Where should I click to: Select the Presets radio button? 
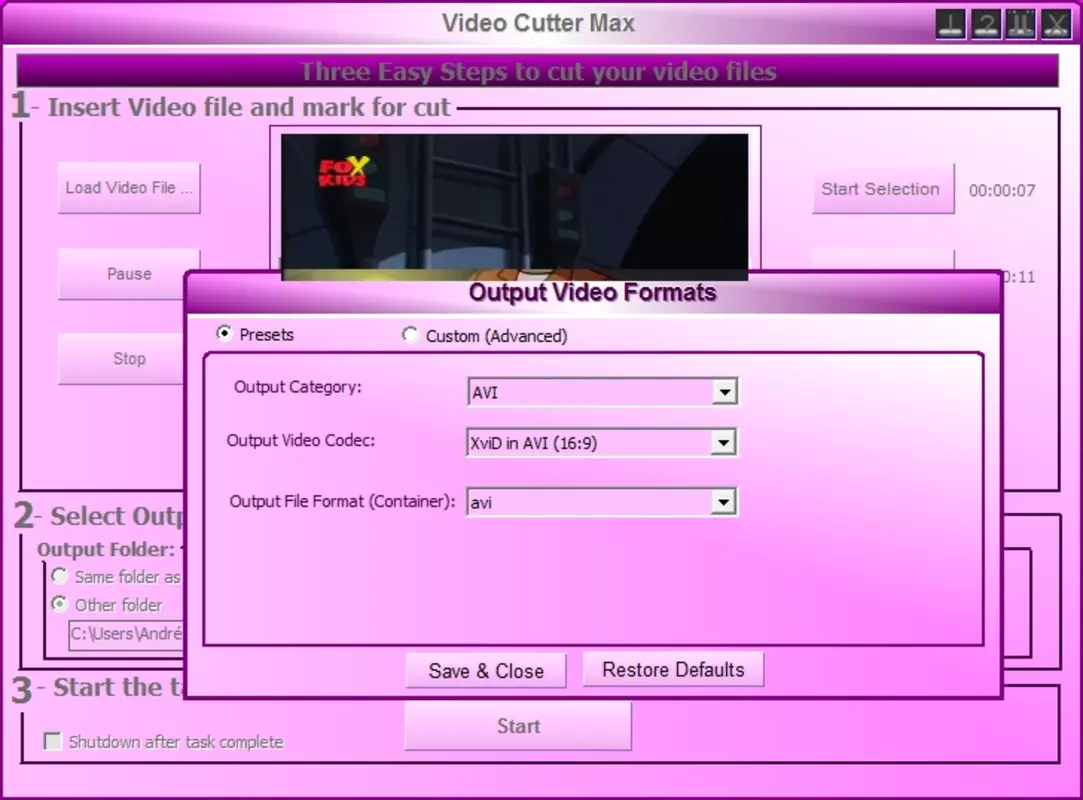[x=224, y=334]
